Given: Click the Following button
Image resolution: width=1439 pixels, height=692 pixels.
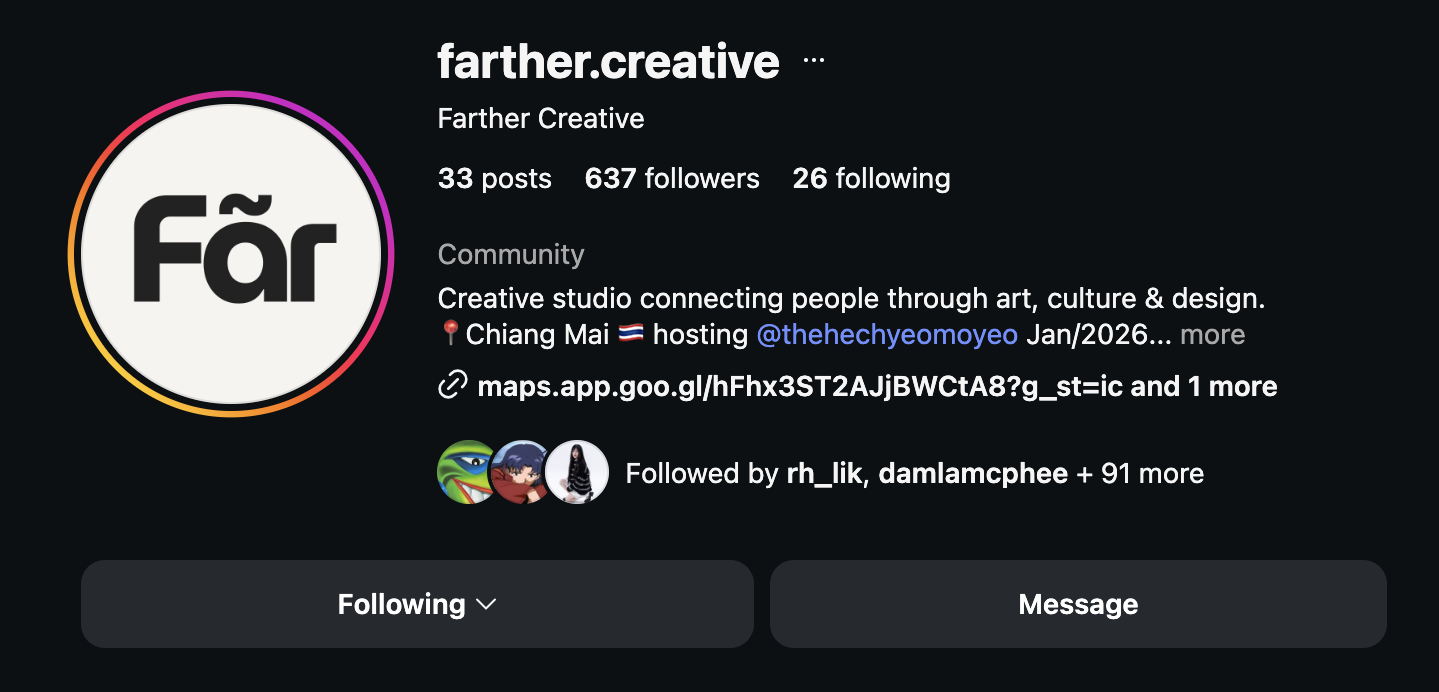Looking at the screenshot, I should pos(417,604).
